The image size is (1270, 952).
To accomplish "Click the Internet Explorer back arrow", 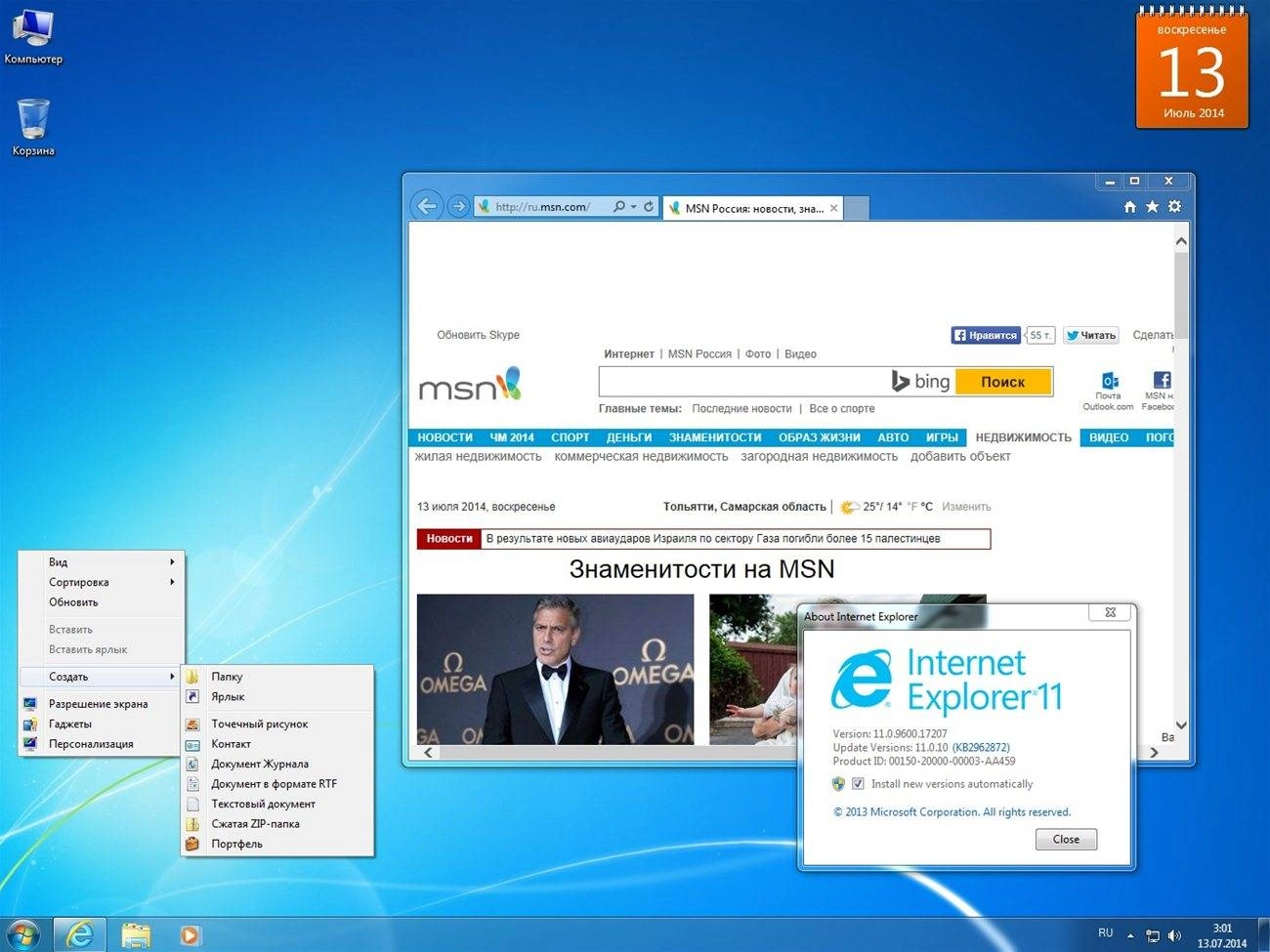I will coord(426,206).
